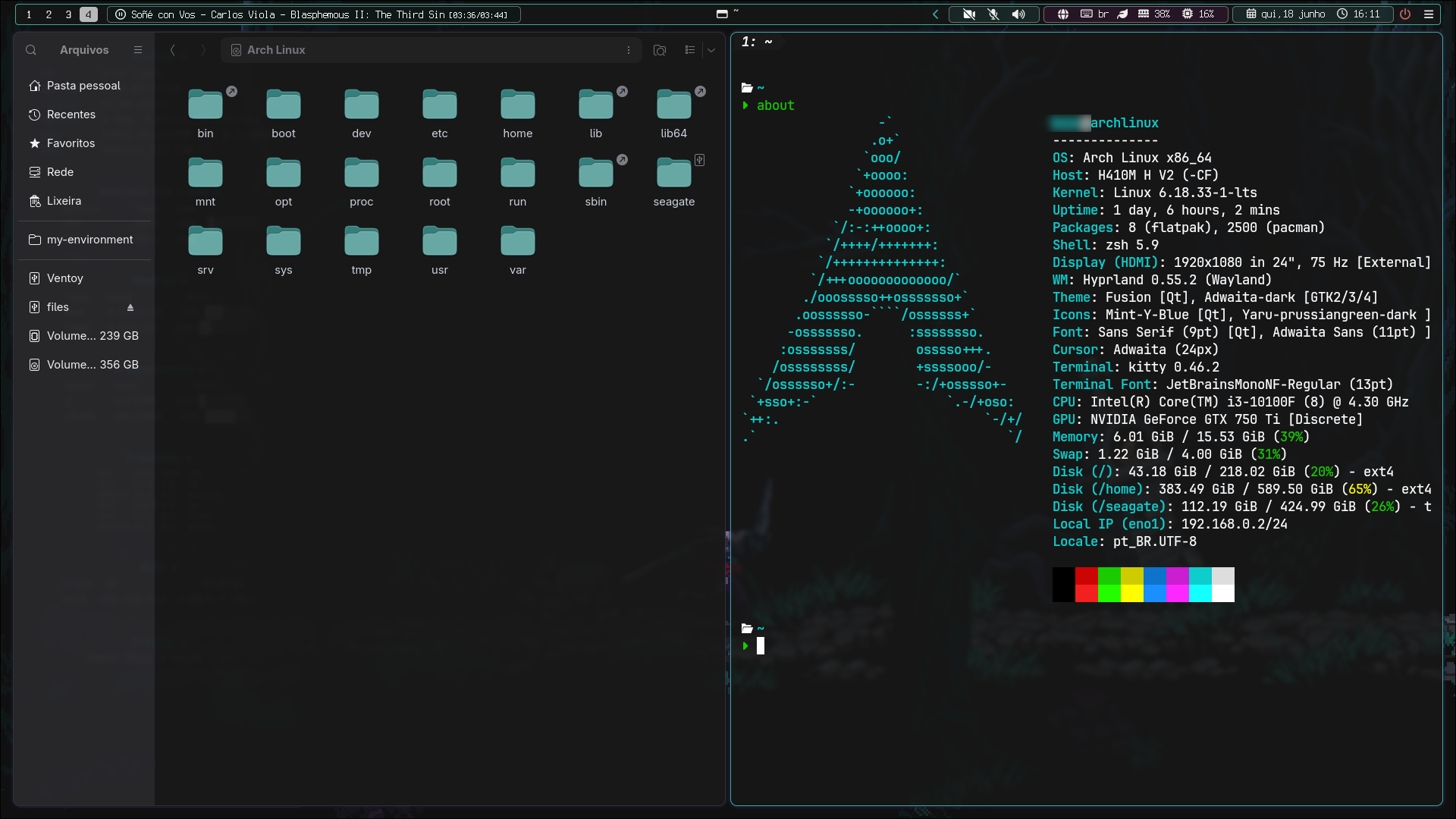Go back with the left arrow in Arquivos
1456x819 pixels.
point(173,50)
